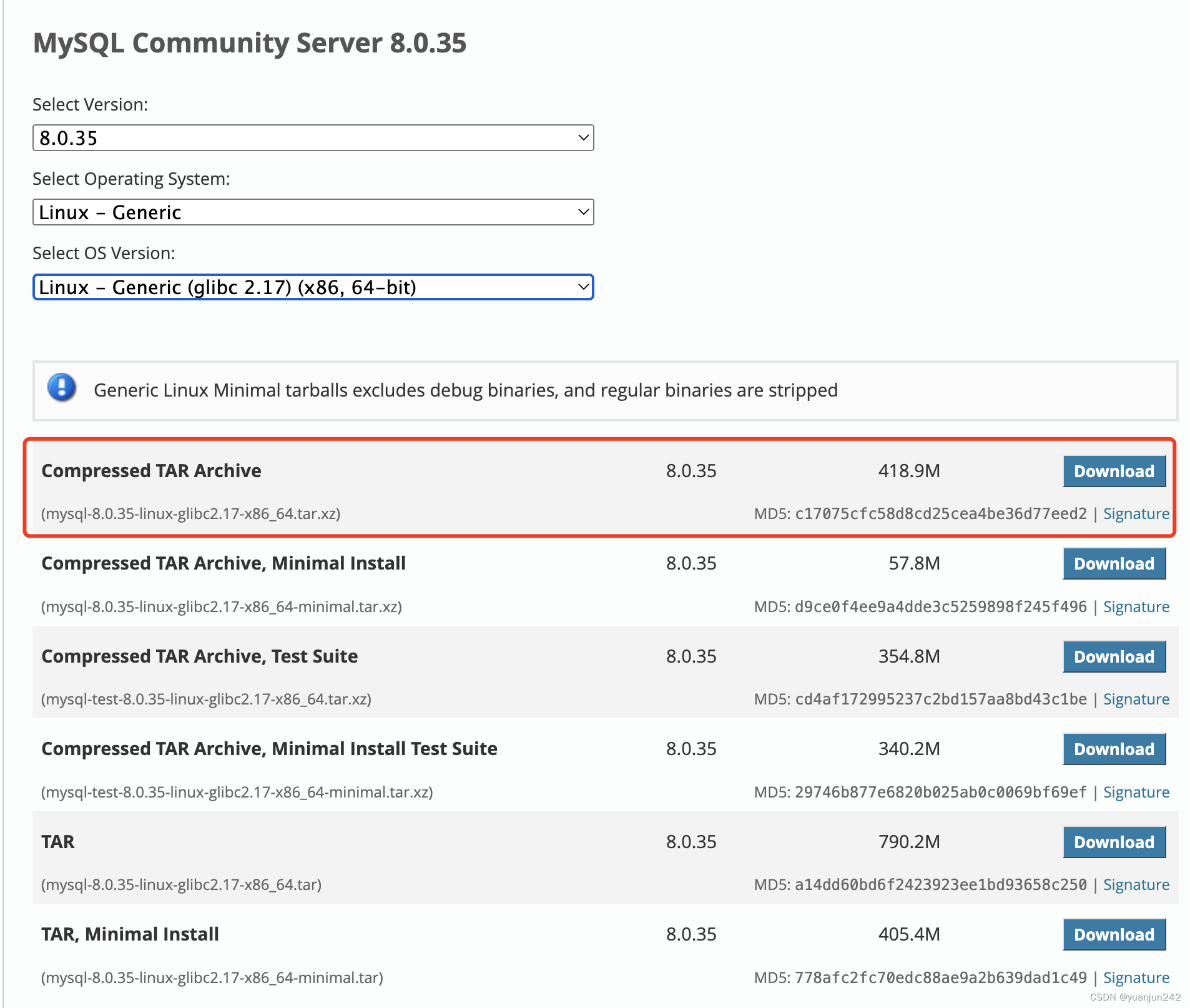Click the 57.8M file size

pos(914,563)
